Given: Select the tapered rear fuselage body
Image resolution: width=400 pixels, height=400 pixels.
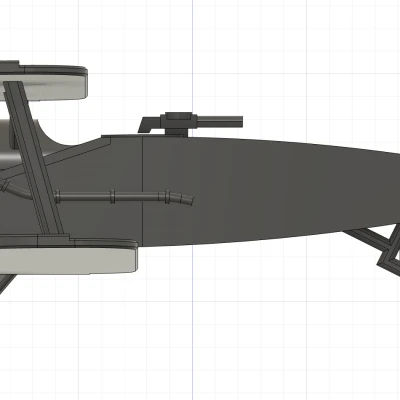Looking at the screenshot, I should coord(271,192).
